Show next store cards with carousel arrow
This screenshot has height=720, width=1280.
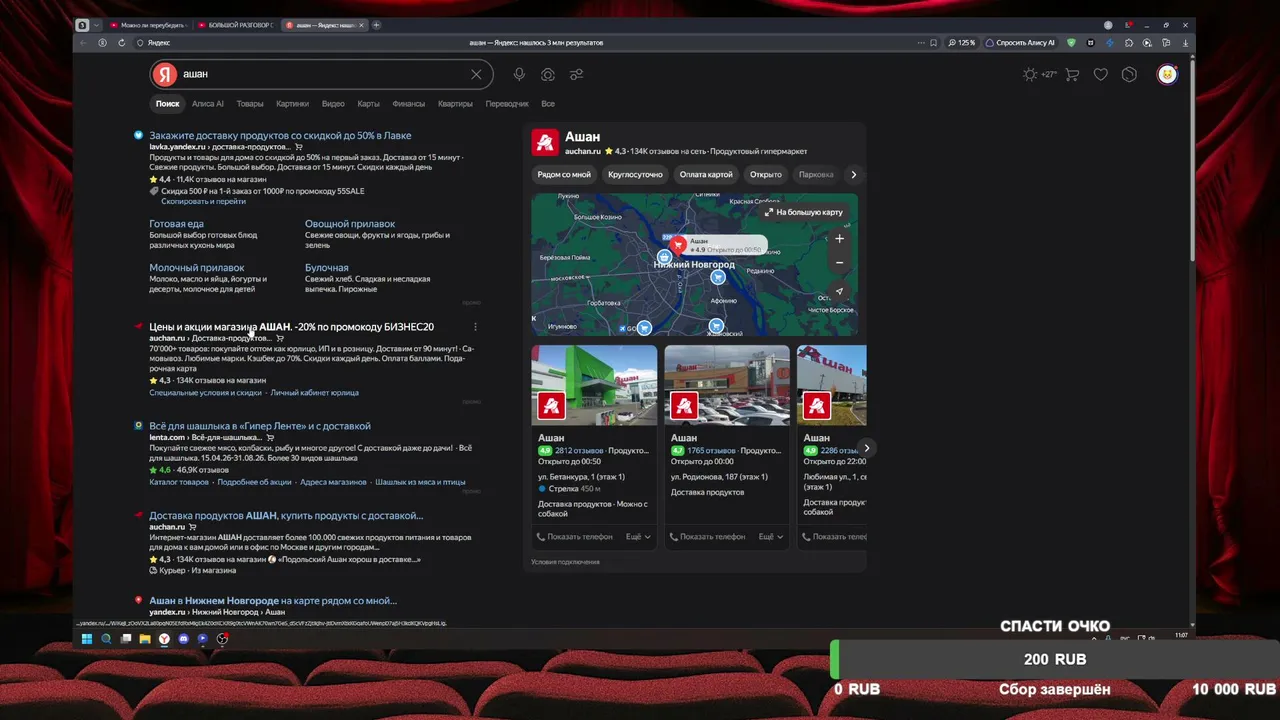[x=866, y=448]
